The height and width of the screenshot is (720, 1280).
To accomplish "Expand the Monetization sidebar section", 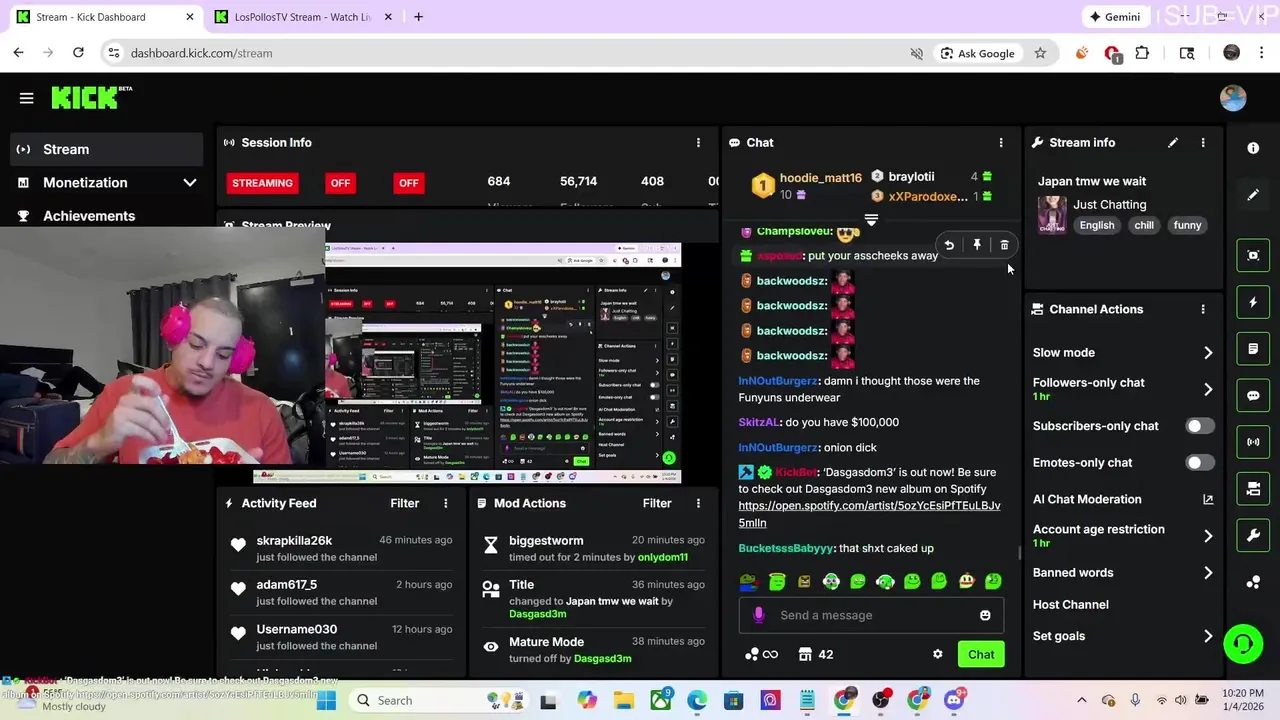I will point(190,183).
